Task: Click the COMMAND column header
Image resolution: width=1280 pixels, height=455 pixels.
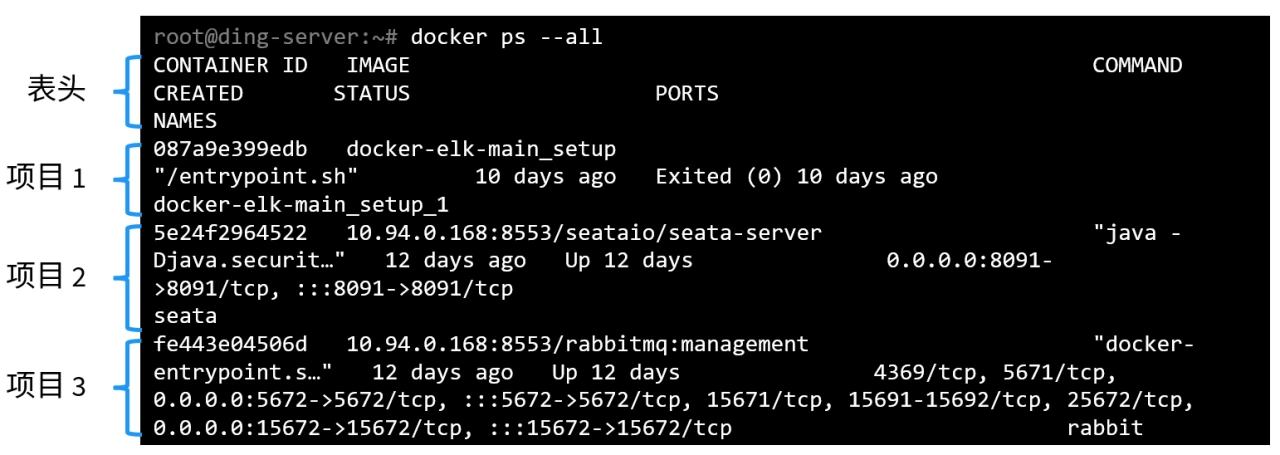Action: (x=1137, y=65)
